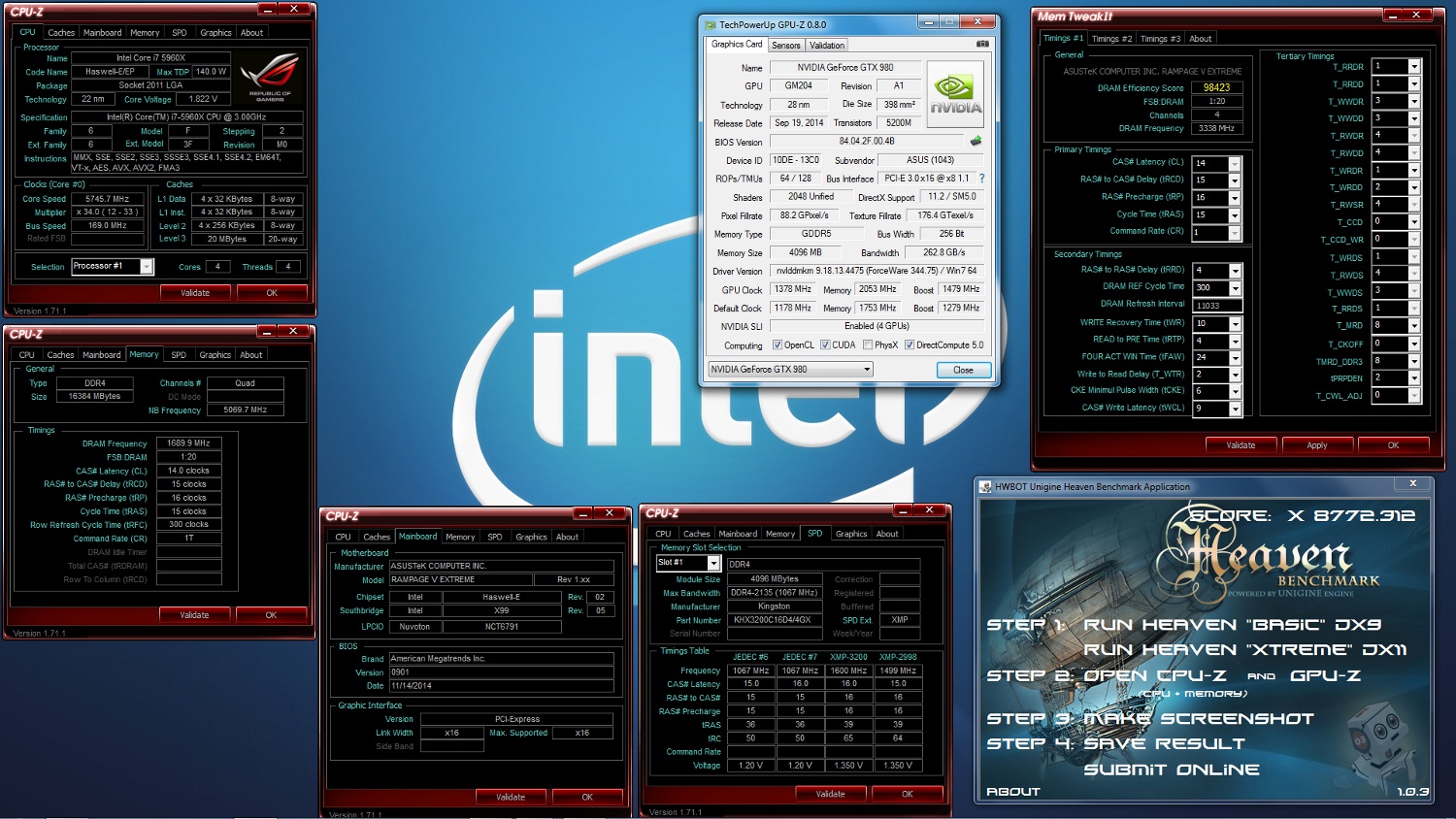Open the Processor #1 selection dropdown
This screenshot has height=819, width=1456.
[x=147, y=267]
